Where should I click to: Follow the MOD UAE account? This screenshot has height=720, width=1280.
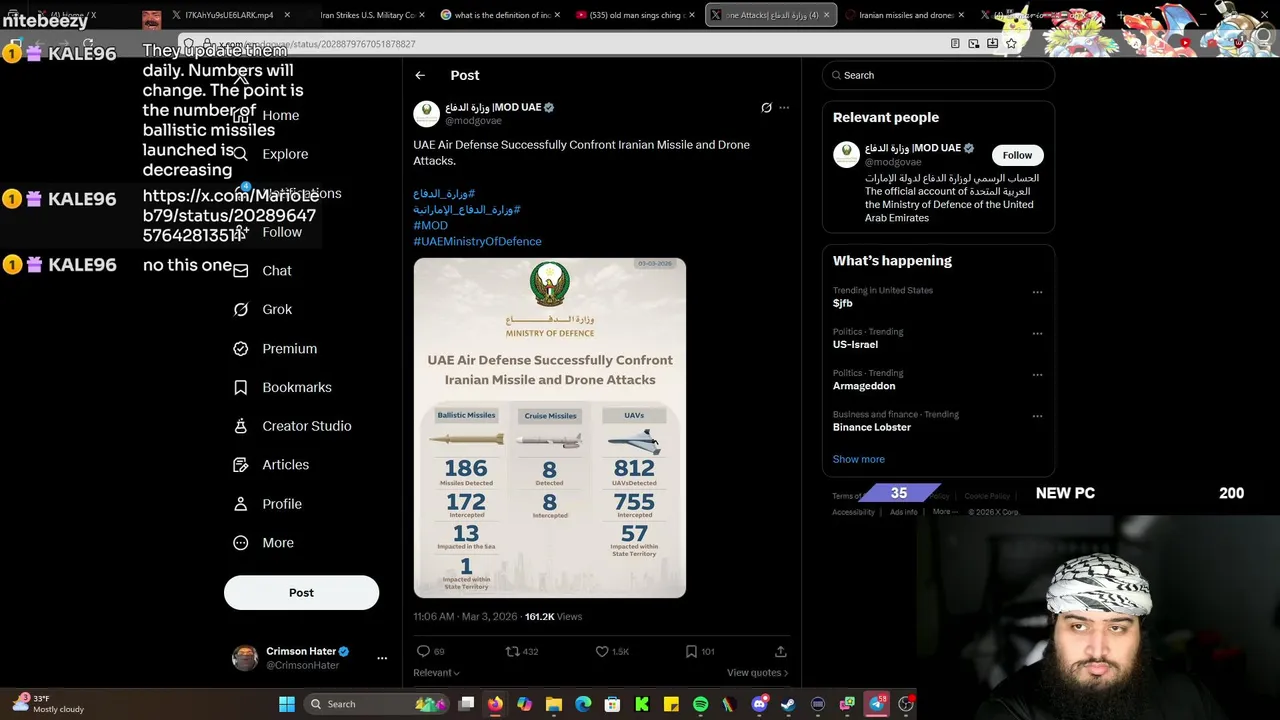1017,155
